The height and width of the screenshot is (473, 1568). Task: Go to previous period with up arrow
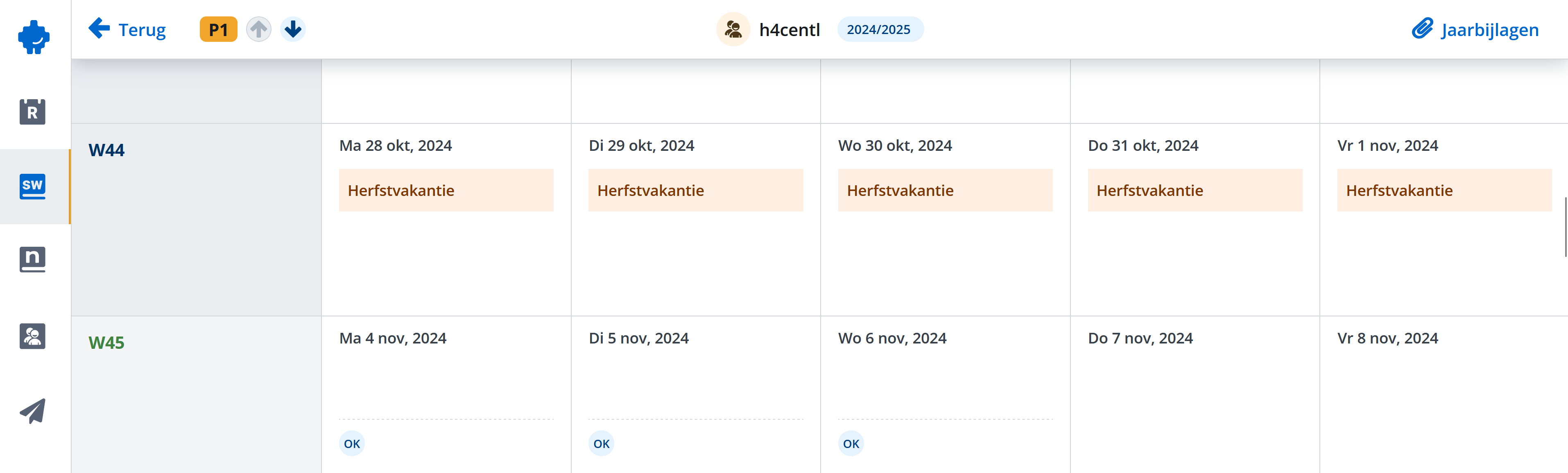coord(259,29)
